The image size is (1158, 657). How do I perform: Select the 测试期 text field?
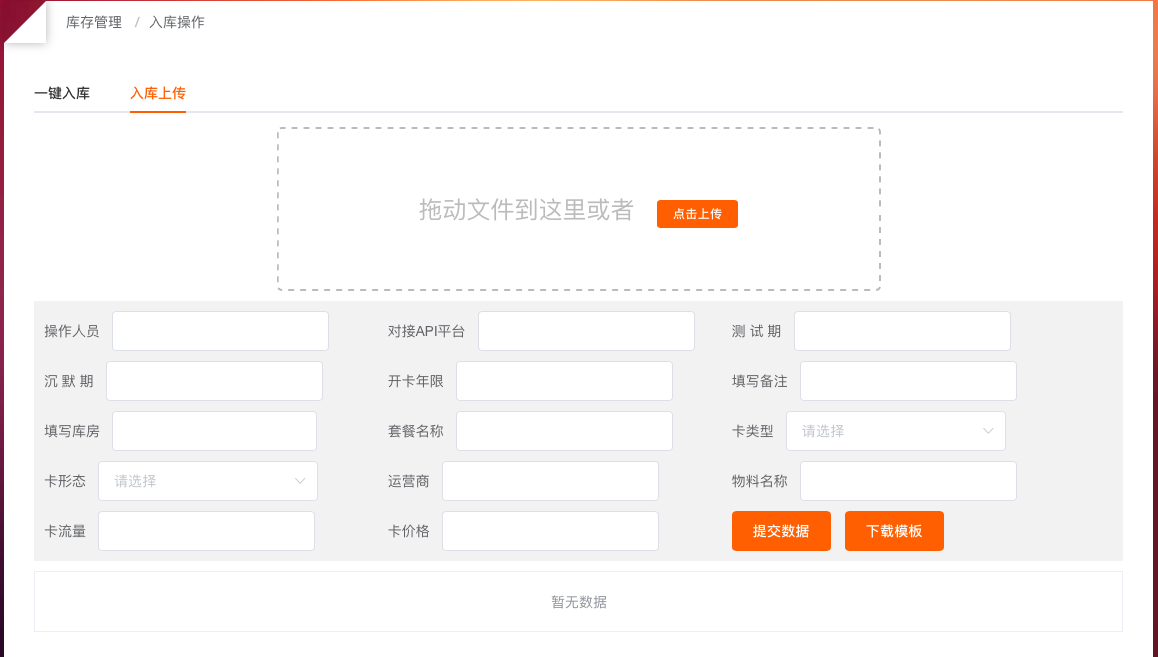[902, 331]
